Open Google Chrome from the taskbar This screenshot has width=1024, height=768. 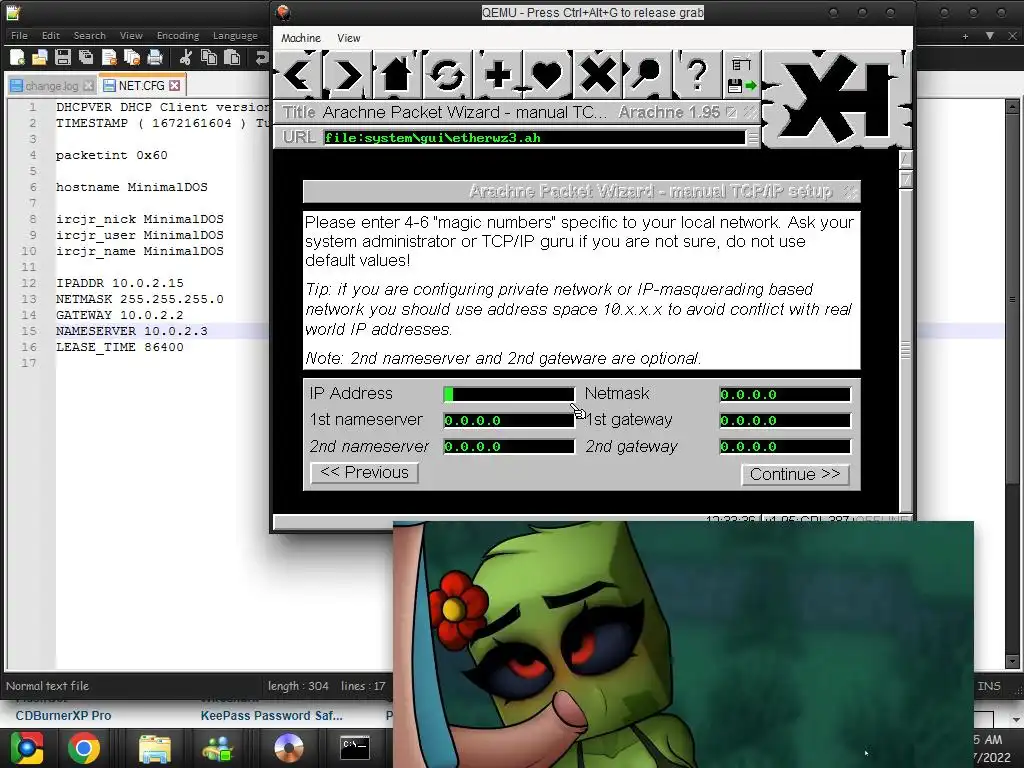click(84, 748)
